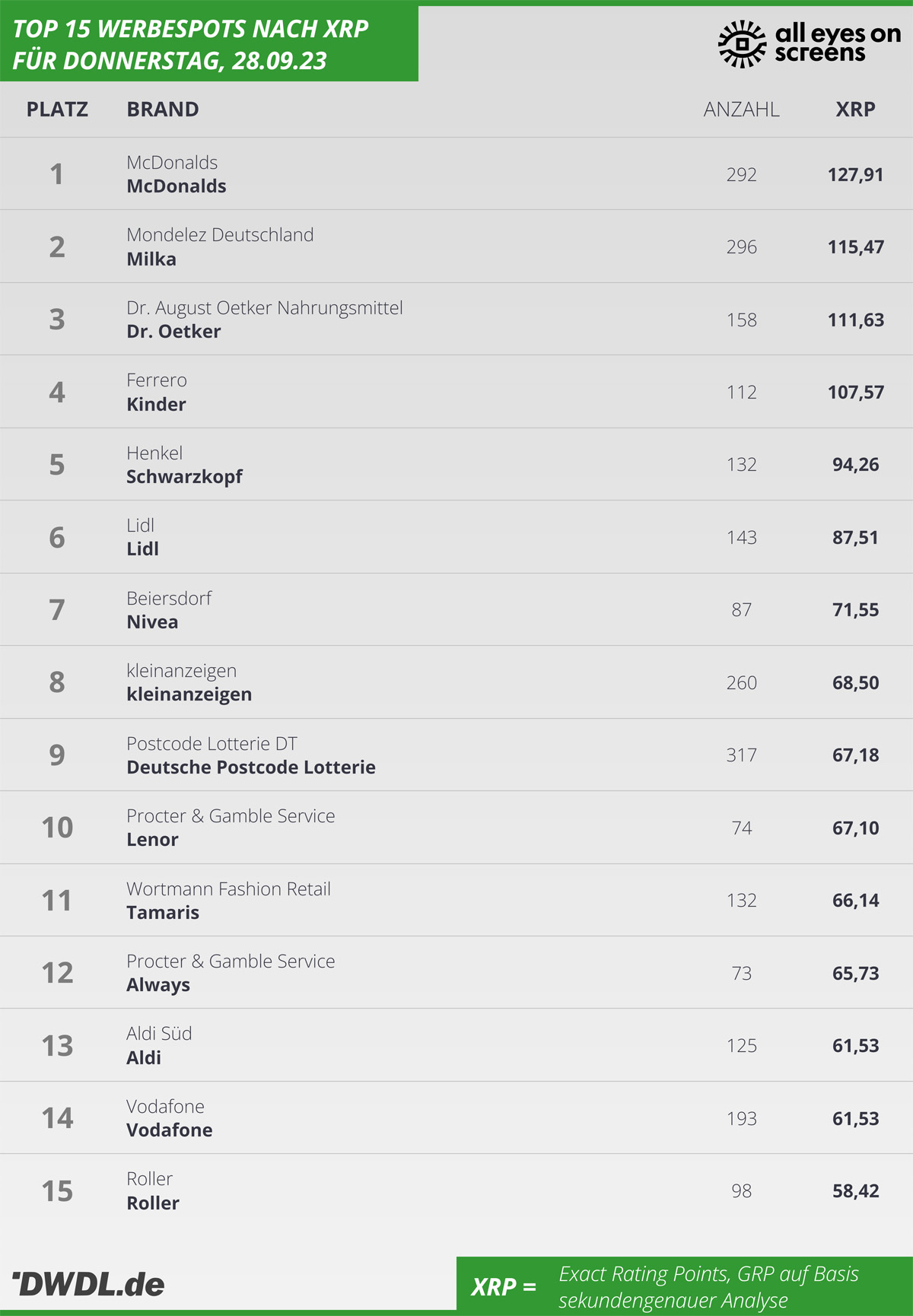The image size is (913, 1316).
Task: Click the PLATZ column header
Action: tap(57, 110)
